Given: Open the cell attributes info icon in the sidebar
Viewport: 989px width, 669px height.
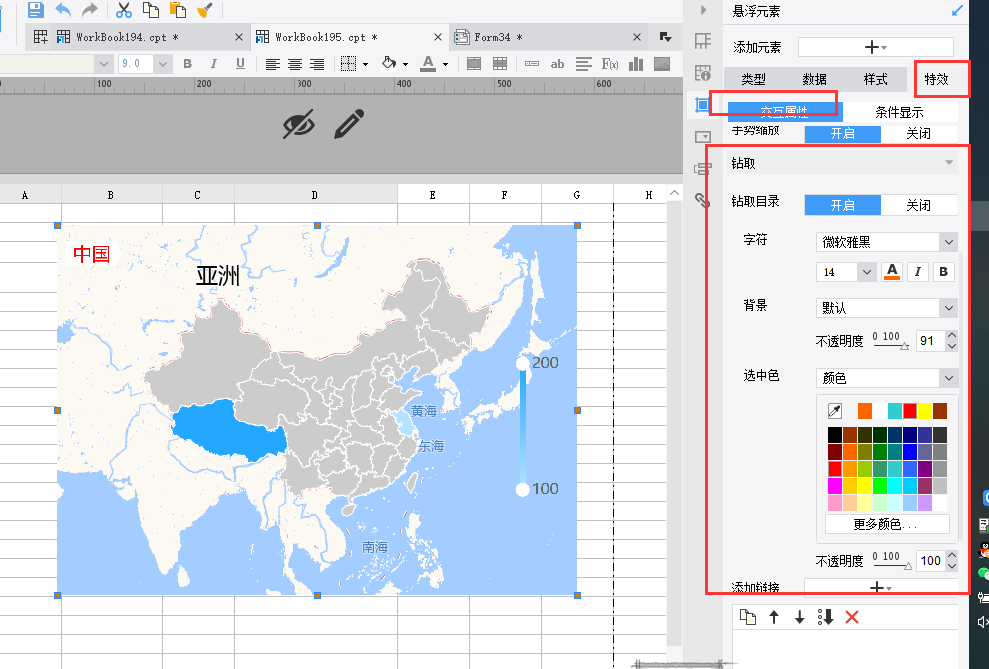Looking at the screenshot, I should [702, 73].
